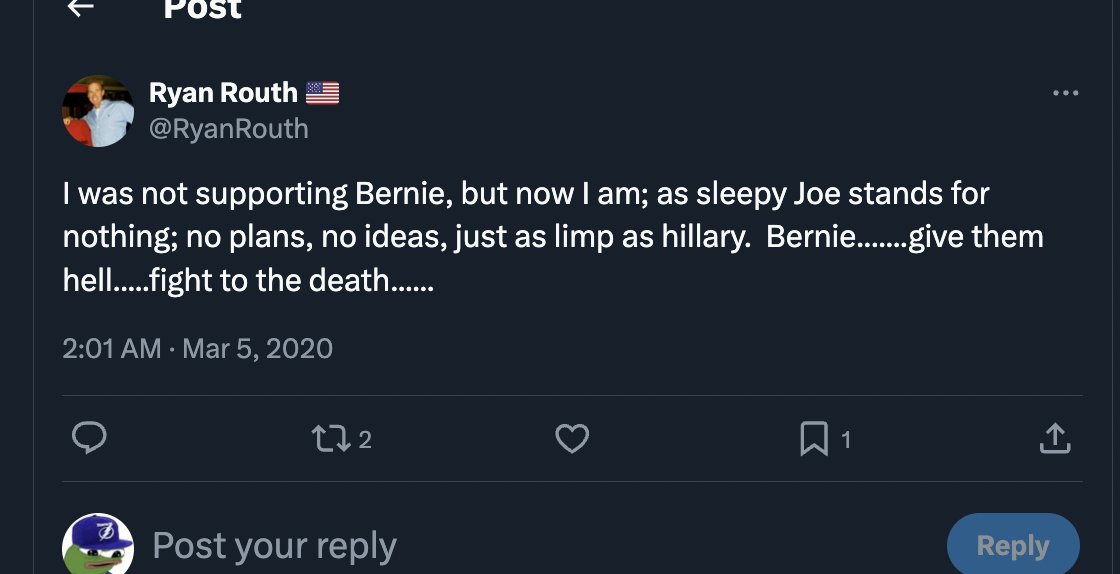
Task: Share the post via the upload-arrow icon
Action: [x=1055, y=438]
